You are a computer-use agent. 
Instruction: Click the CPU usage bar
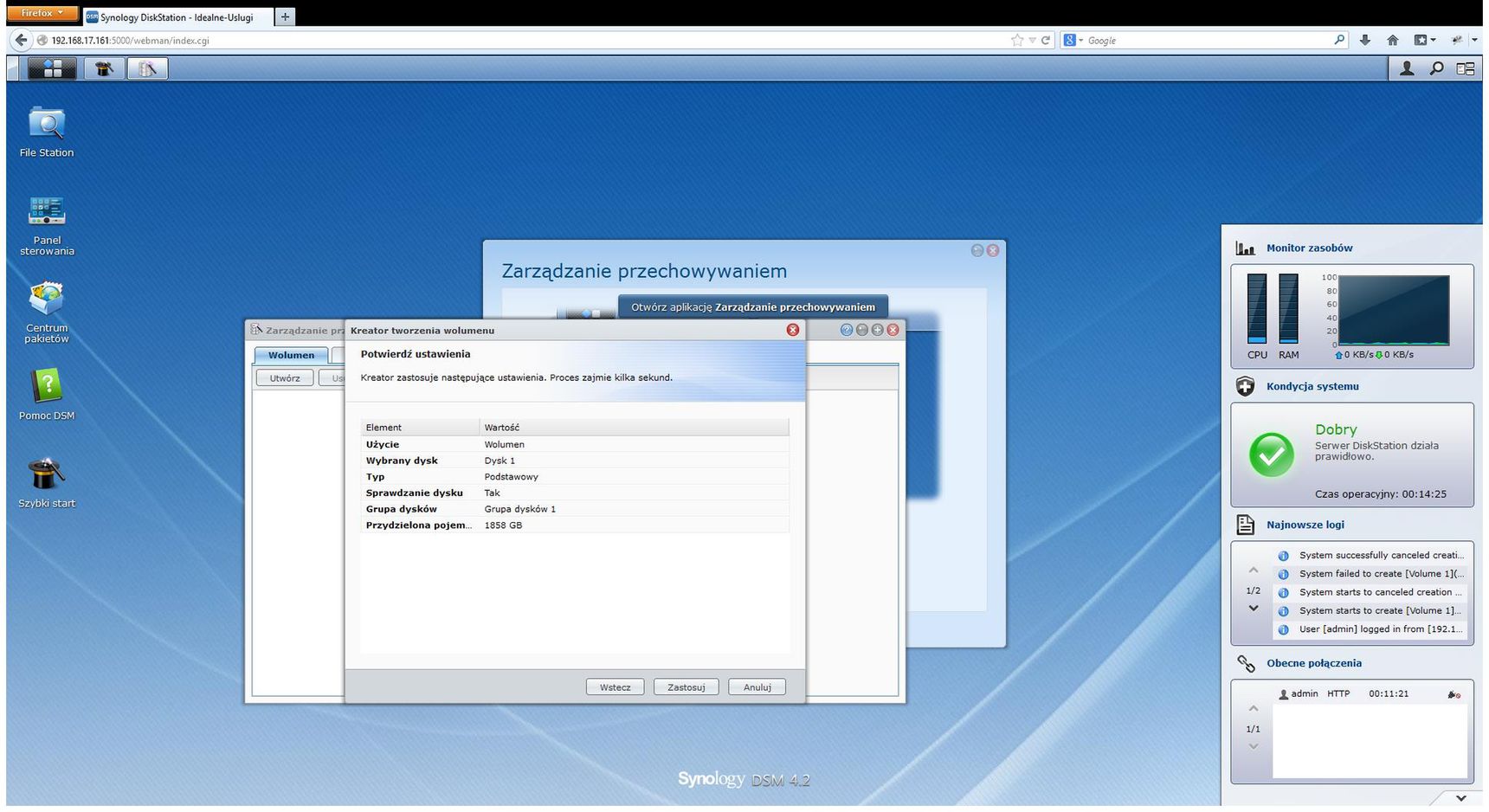point(1257,308)
